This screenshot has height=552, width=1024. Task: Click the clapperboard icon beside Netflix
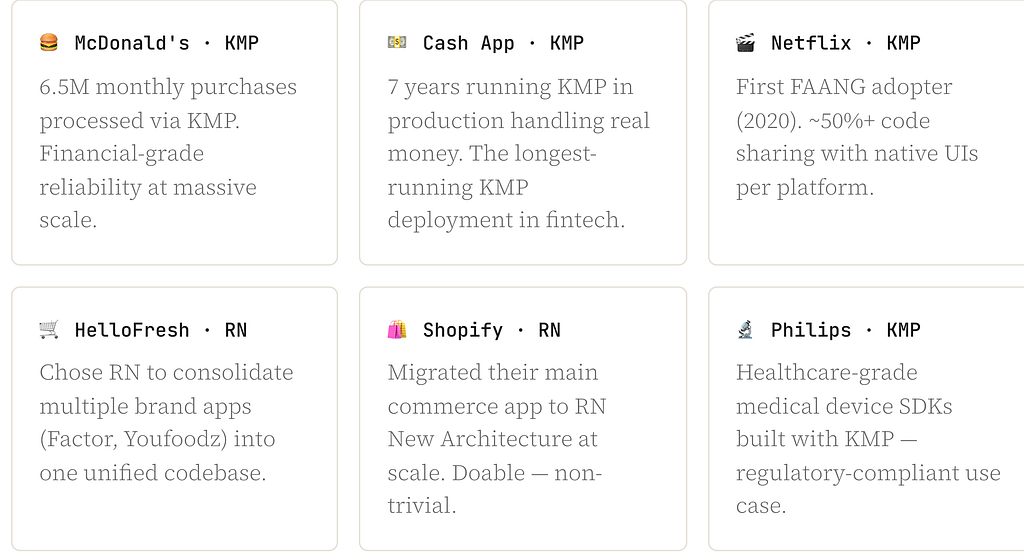point(745,42)
